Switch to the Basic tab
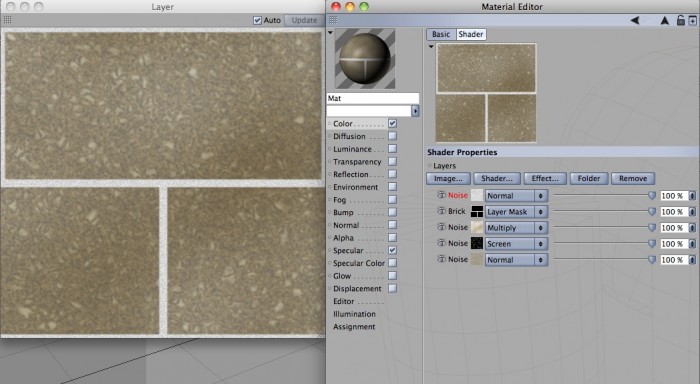The height and width of the screenshot is (384, 700). tap(441, 34)
